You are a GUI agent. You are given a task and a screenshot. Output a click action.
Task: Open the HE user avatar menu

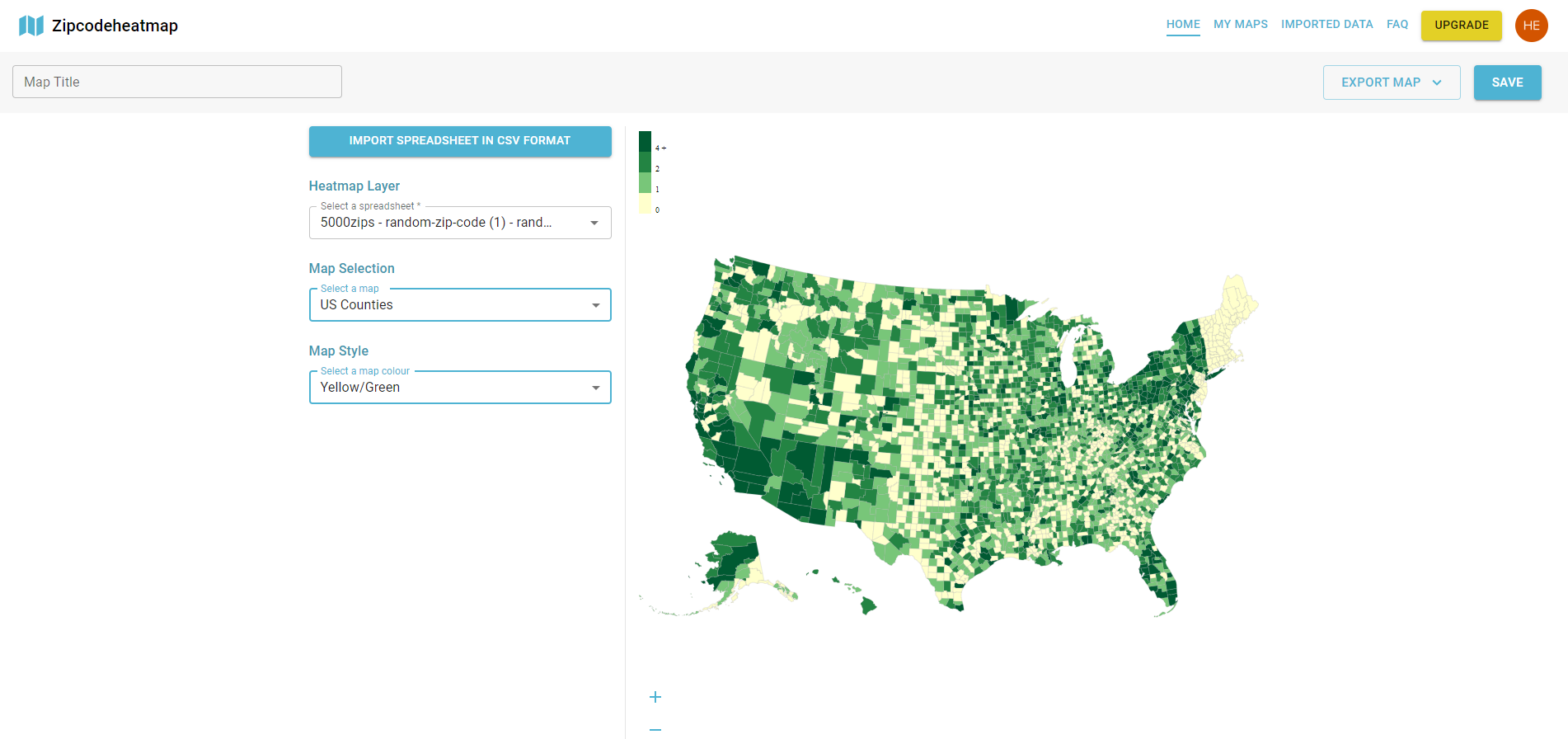[1531, 26]
